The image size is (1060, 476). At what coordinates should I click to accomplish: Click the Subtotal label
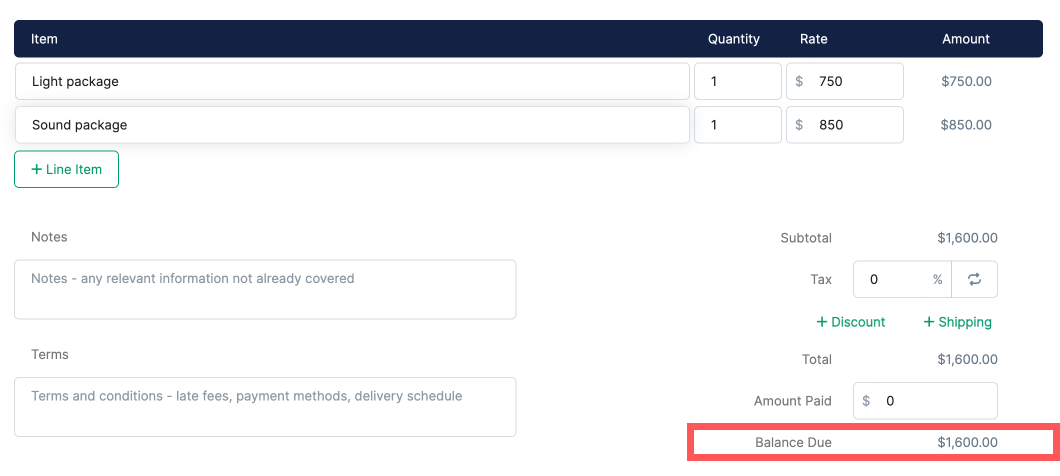[806, 238]
